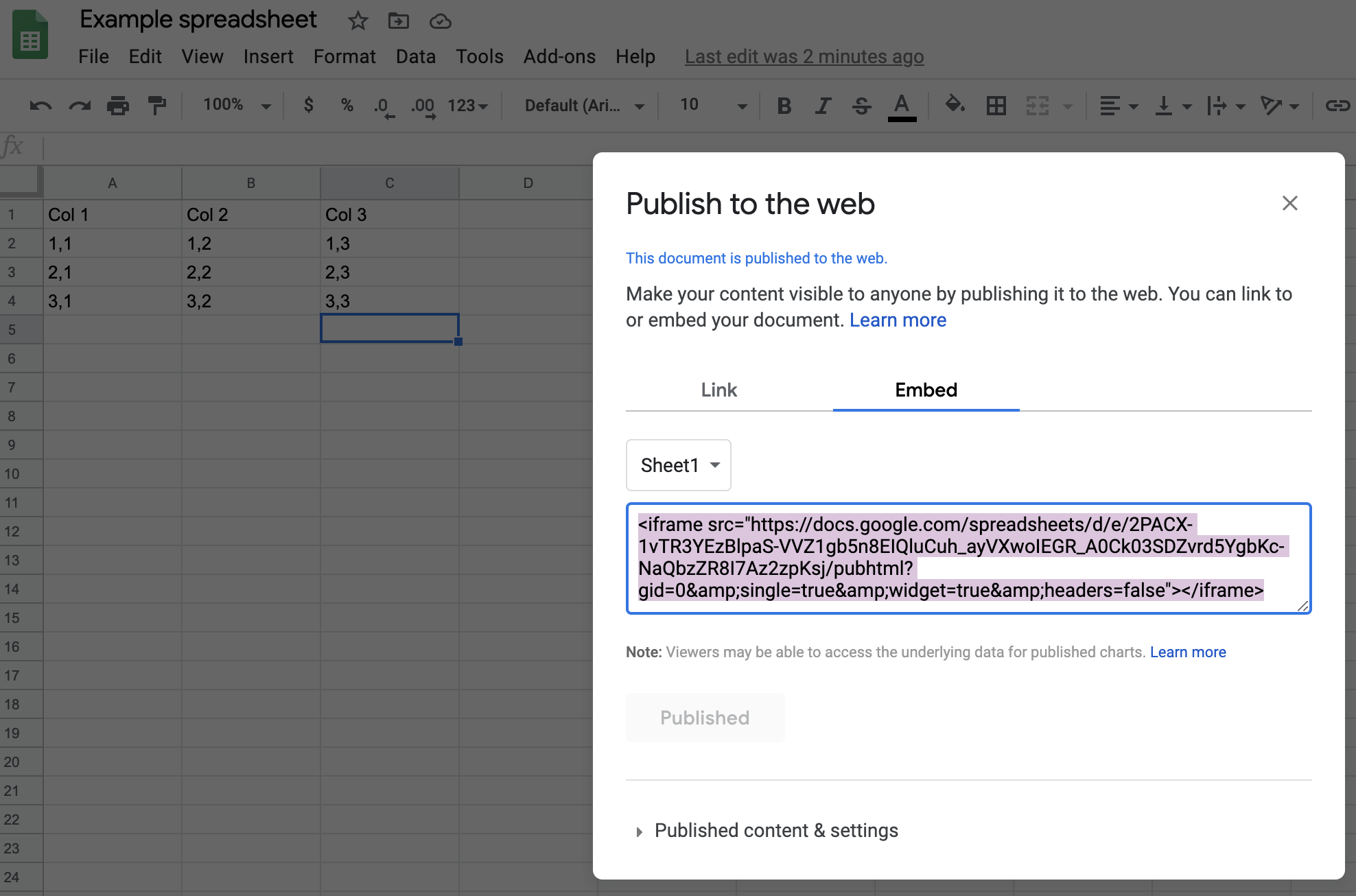Click the cell with value 2,2
1356x896 pixels.
pos(251,272)
